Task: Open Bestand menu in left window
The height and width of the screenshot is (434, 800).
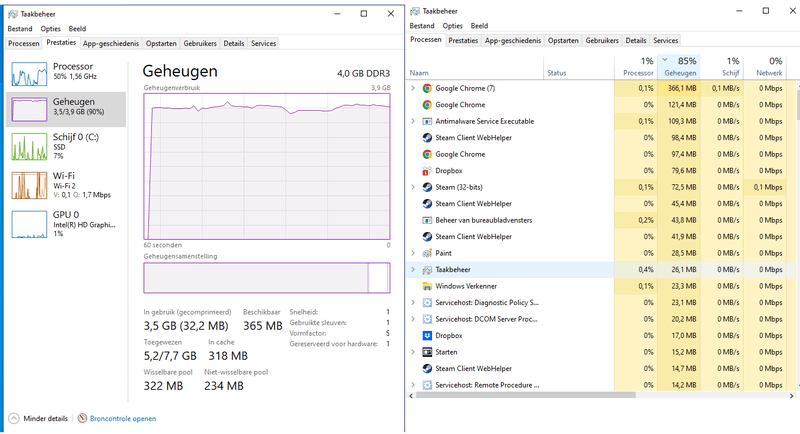Action: 20,29
